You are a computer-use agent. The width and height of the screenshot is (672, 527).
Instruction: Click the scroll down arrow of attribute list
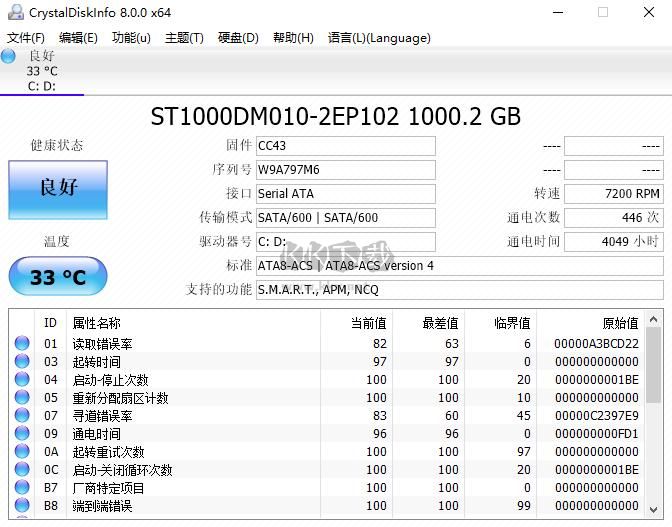pyautogui.click(x=653, y=509)
